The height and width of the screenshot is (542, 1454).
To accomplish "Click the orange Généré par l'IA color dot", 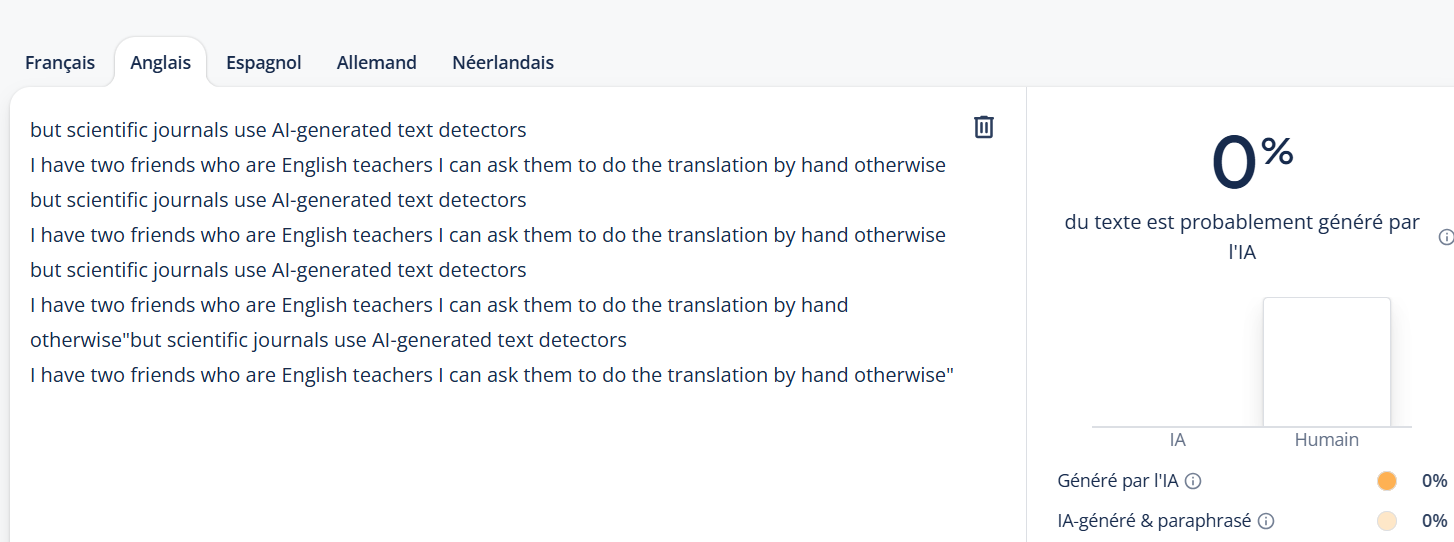I will click(x=1386, y=481).
